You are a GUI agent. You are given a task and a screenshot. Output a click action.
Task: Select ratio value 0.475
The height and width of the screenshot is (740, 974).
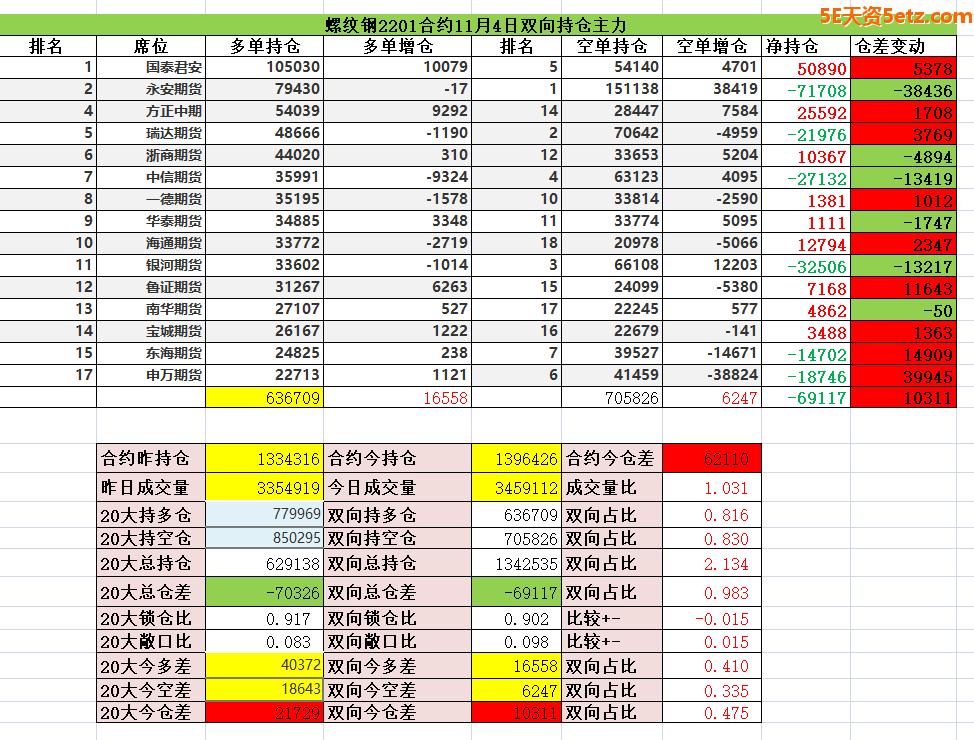coord(712,713)
